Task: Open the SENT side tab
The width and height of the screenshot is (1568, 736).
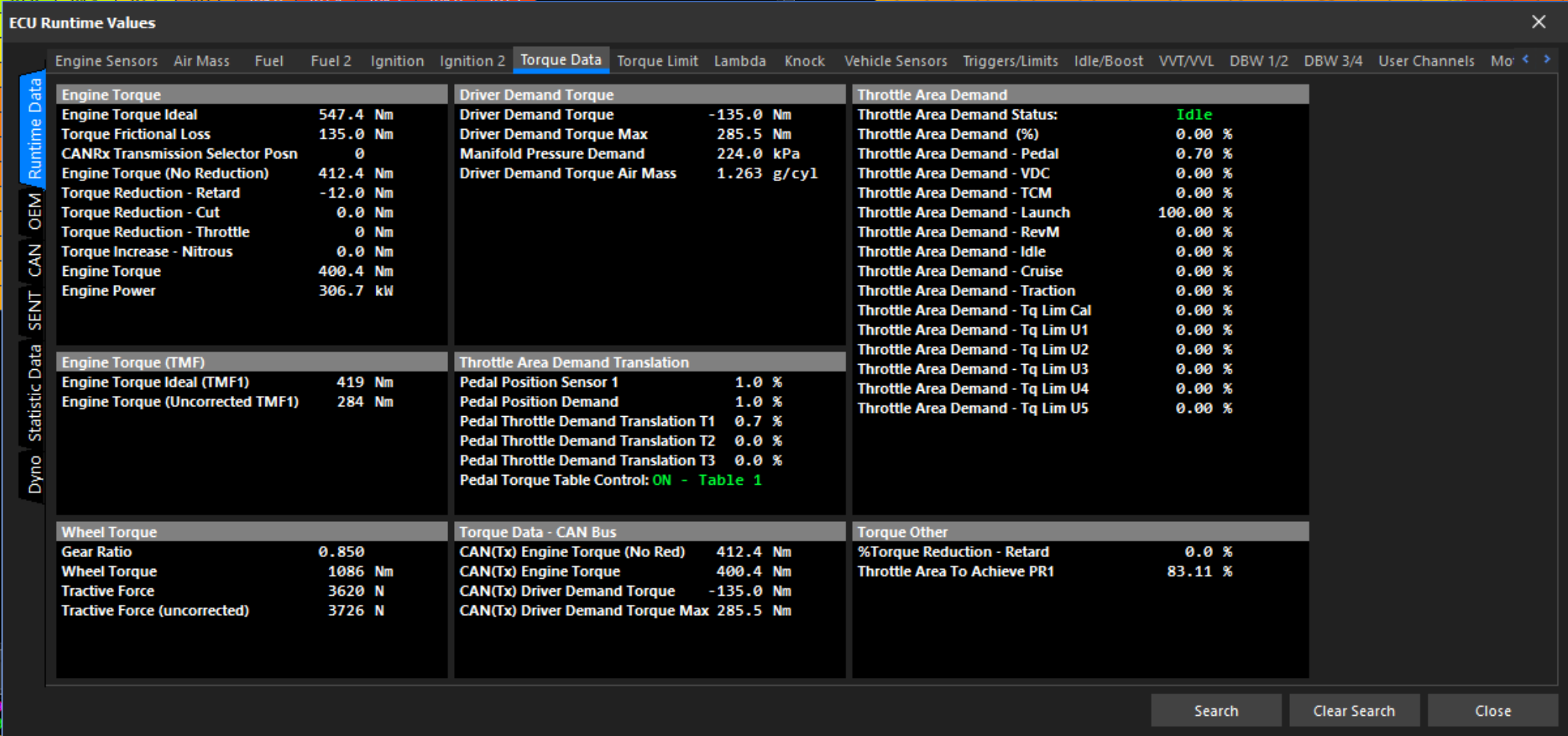Action: click(x=34, y=310)
